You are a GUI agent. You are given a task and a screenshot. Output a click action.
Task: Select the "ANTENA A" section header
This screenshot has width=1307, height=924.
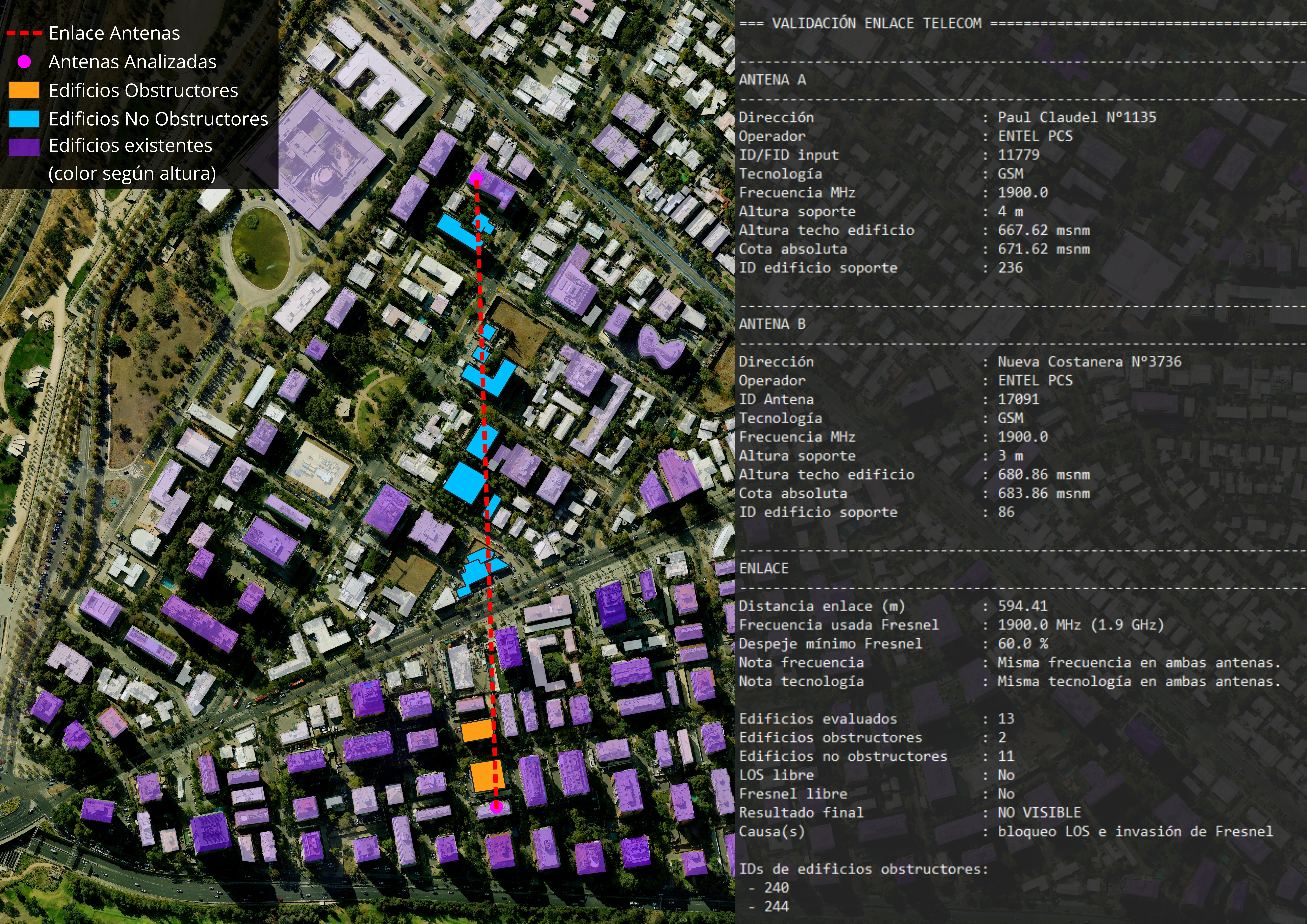(772, 80)
